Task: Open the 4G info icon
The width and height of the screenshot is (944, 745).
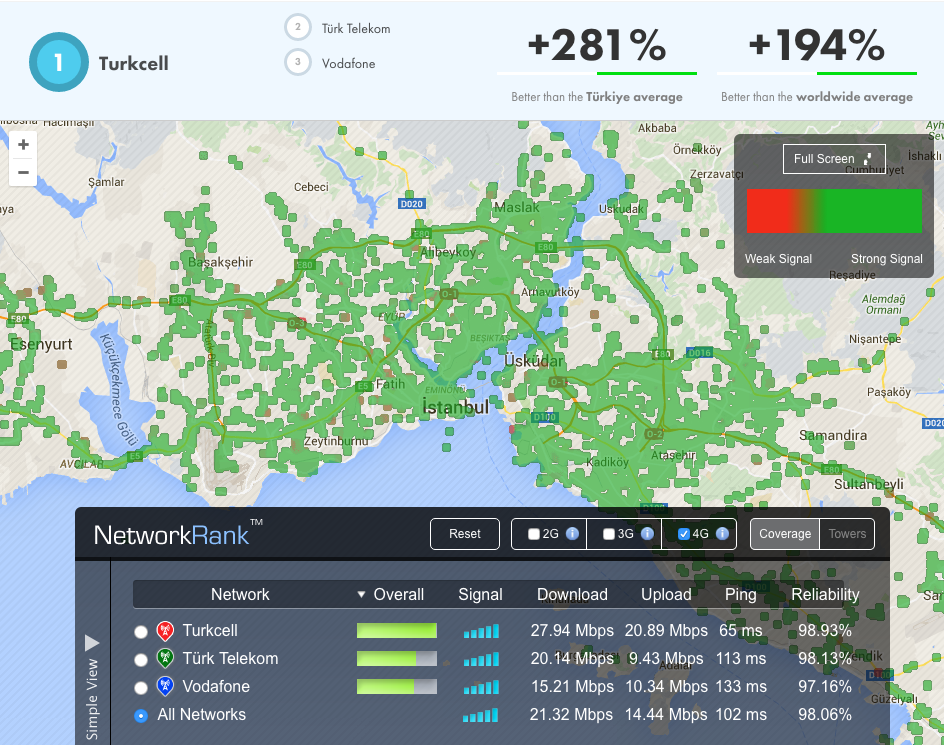Action: (x=722, y=534)
